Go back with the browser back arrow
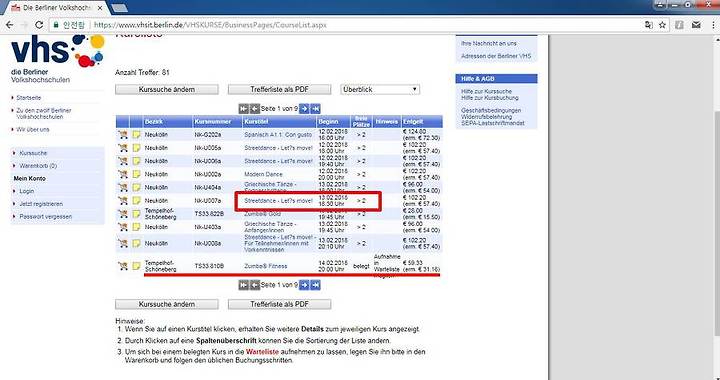The height and width of the screenshot is (380, 720). click(9, 25)
